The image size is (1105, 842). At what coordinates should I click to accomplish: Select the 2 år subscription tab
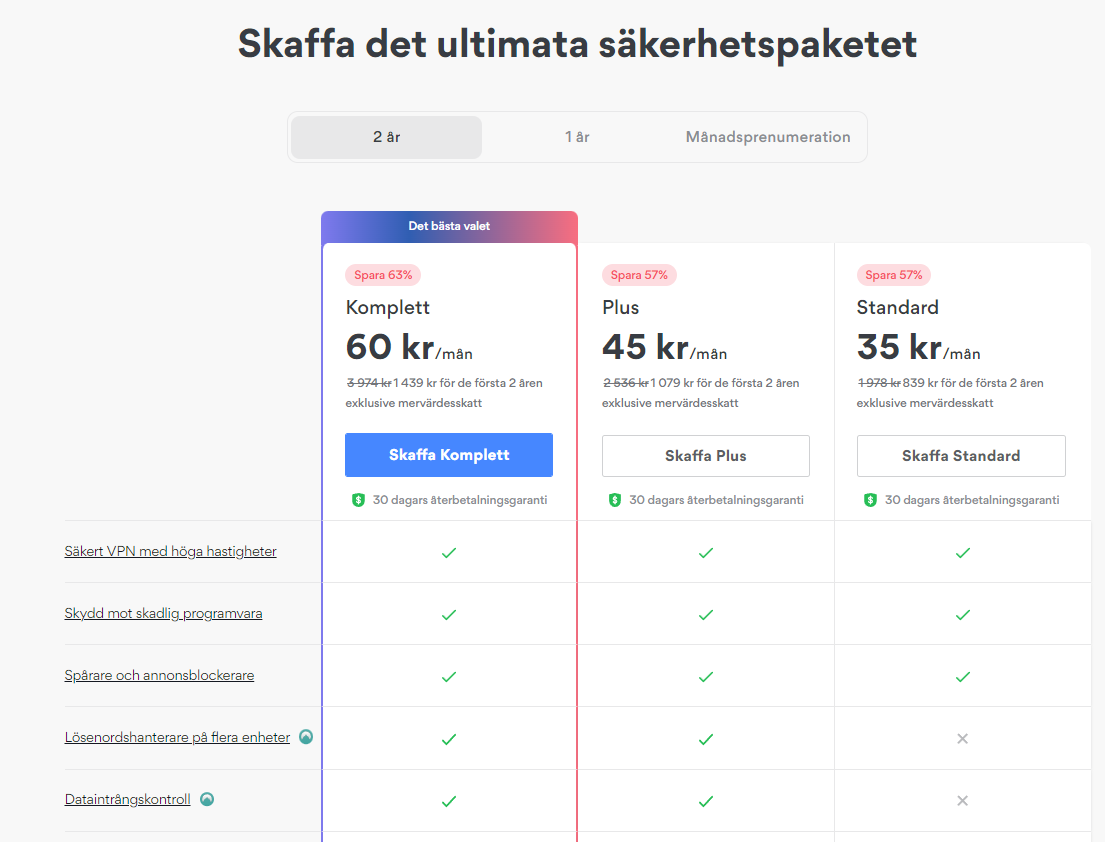coord(386,137)
